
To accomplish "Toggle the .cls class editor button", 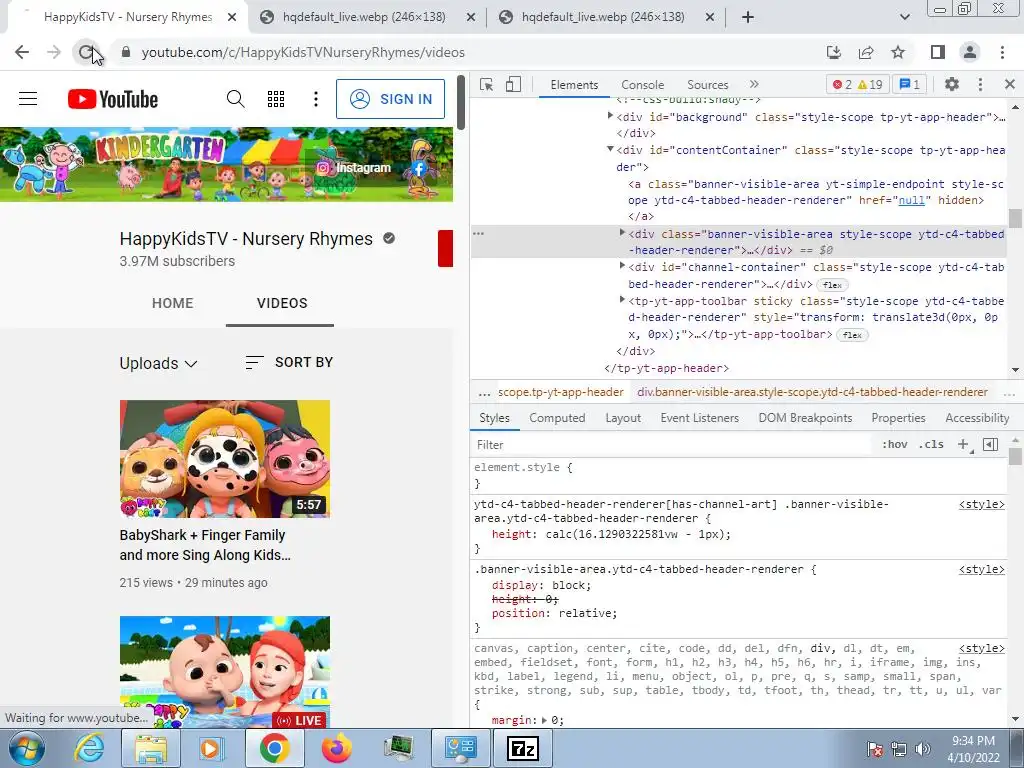I will [x=931, y=445].
